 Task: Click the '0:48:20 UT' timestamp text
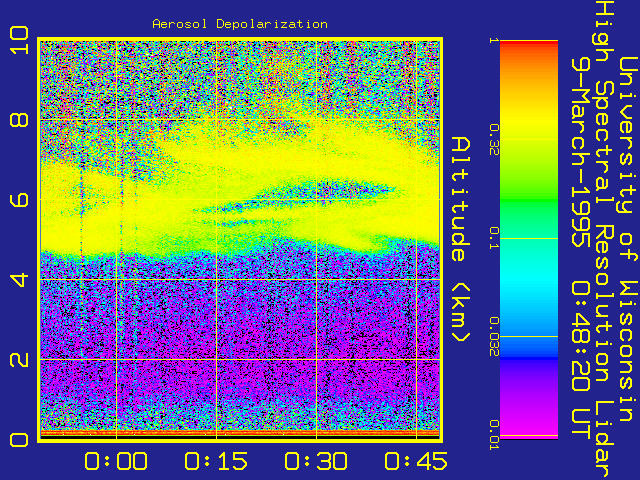coord(581,361)
